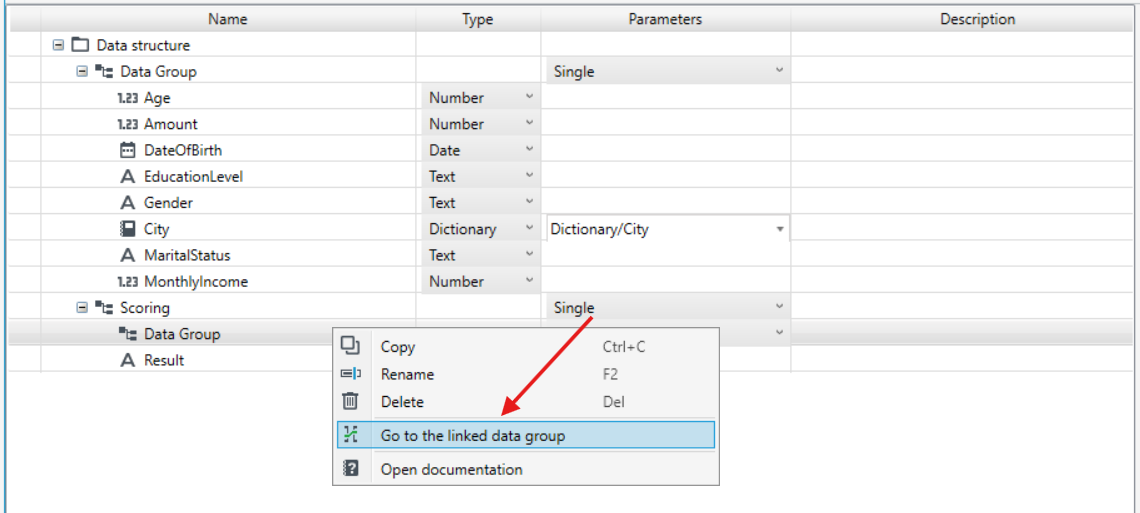Select the Amount row name
1140x513 pixels.
pos(170,124)
